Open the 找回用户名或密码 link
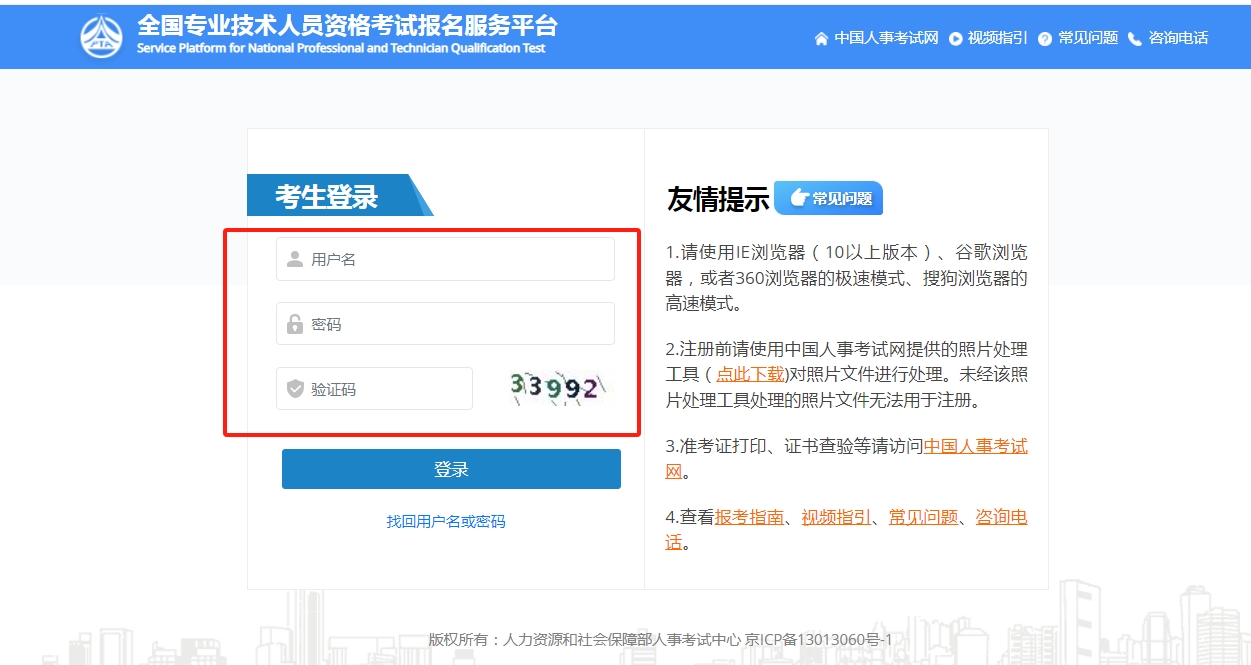This screenshot has height=665, width=1251. pos(446,522)
